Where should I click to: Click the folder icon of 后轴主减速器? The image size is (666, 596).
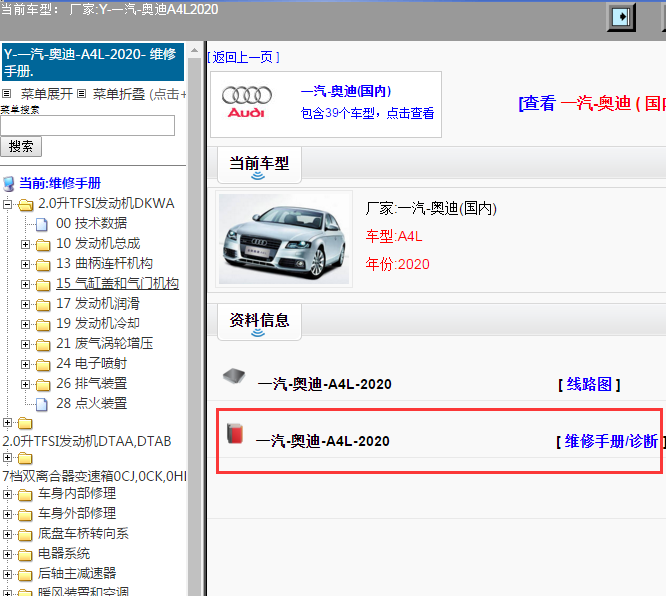[25, 575]
